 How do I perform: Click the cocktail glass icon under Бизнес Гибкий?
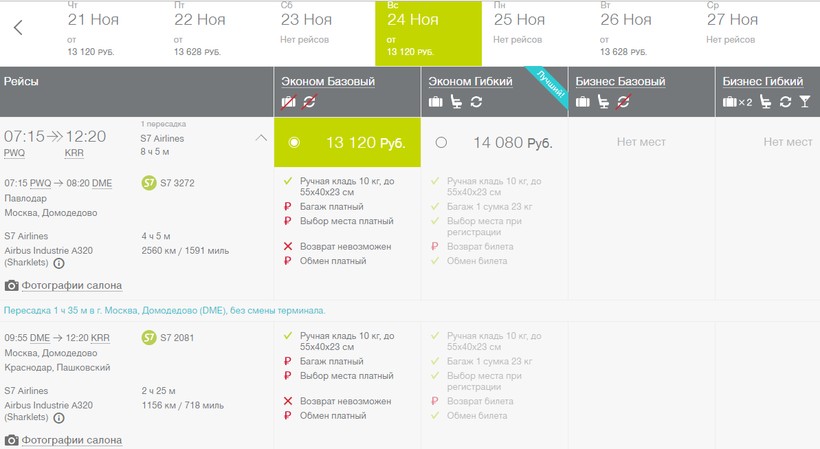point(804,101)
